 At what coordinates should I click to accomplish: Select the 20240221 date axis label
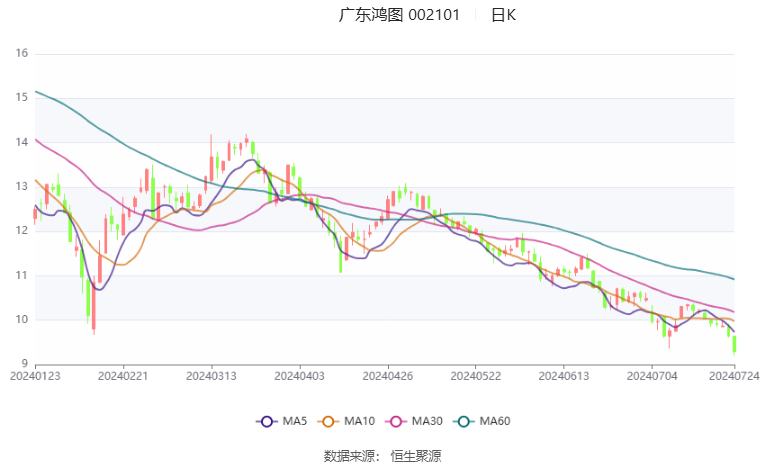pos(123,376)
